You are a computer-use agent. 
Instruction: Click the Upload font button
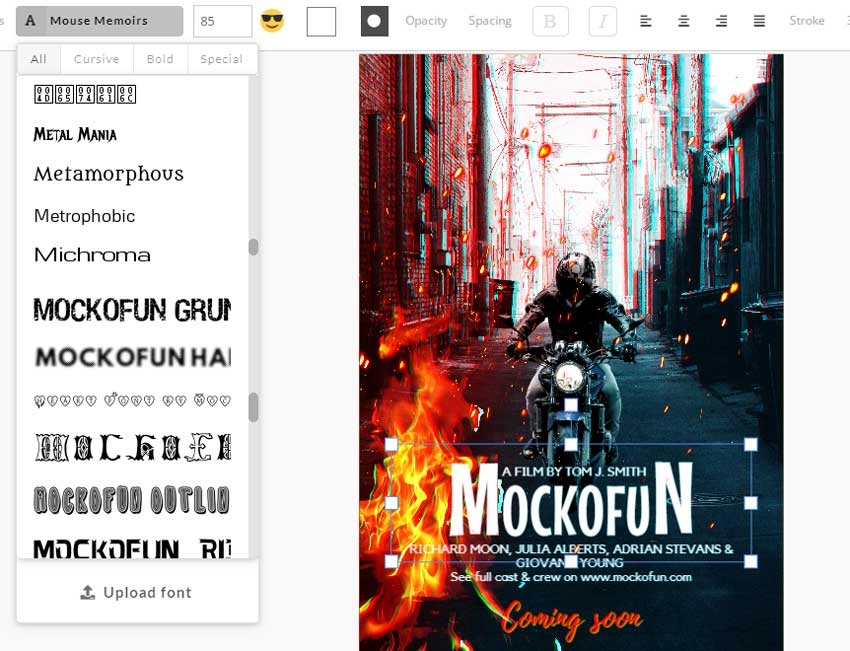[137, 592]
